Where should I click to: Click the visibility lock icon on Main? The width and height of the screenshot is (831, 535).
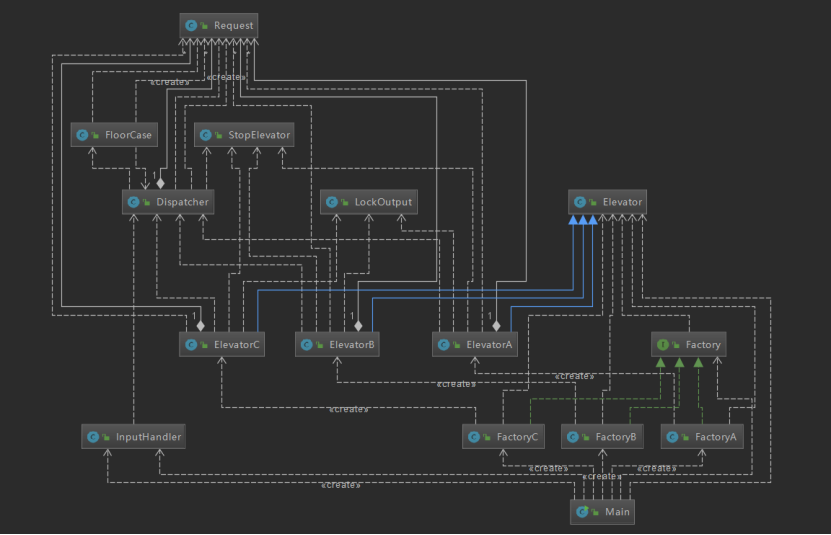(595, 512)
